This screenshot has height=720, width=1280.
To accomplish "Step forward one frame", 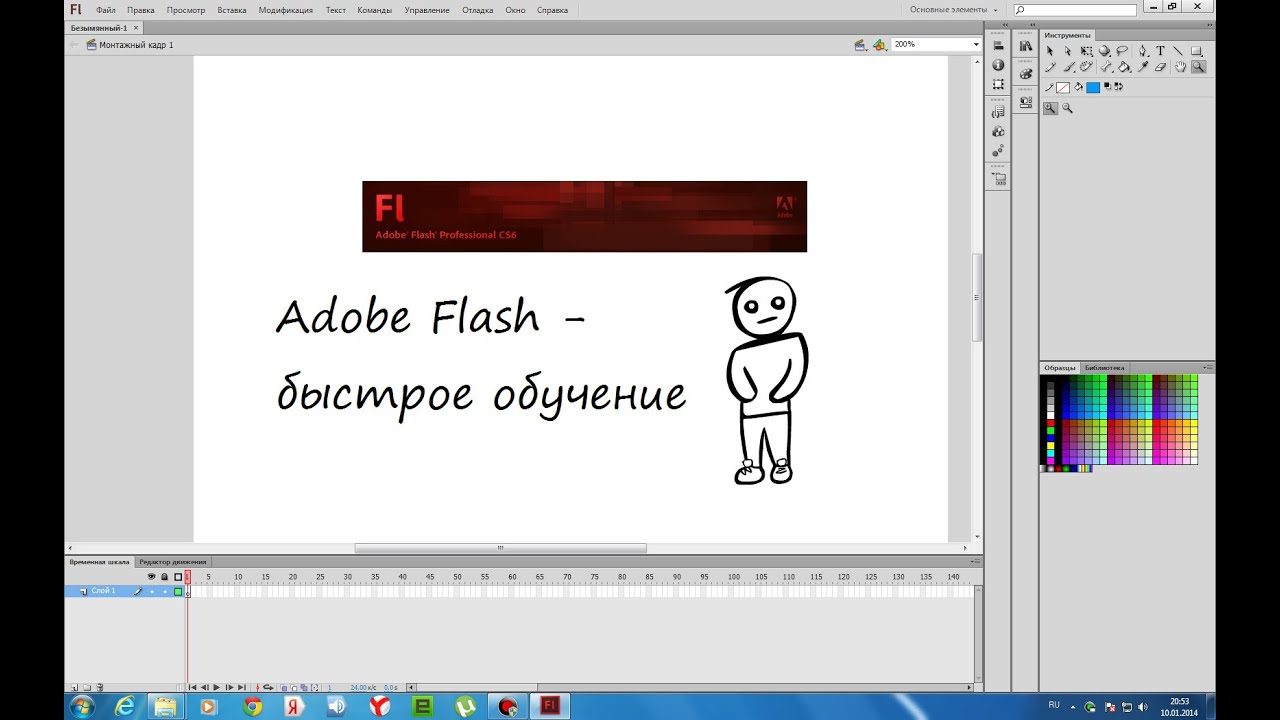I will tap(229, 687).
